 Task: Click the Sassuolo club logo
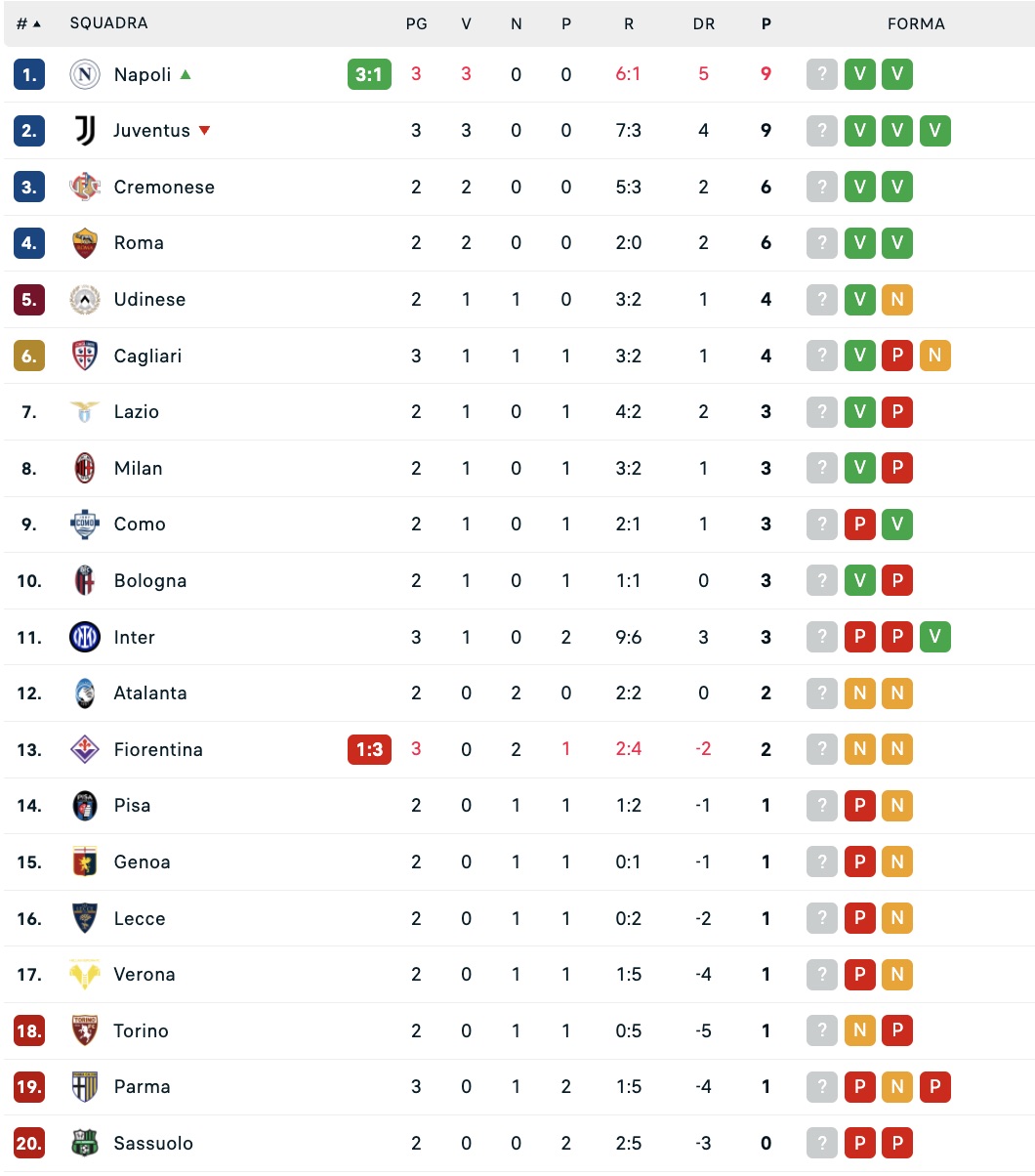point(86,1144)
